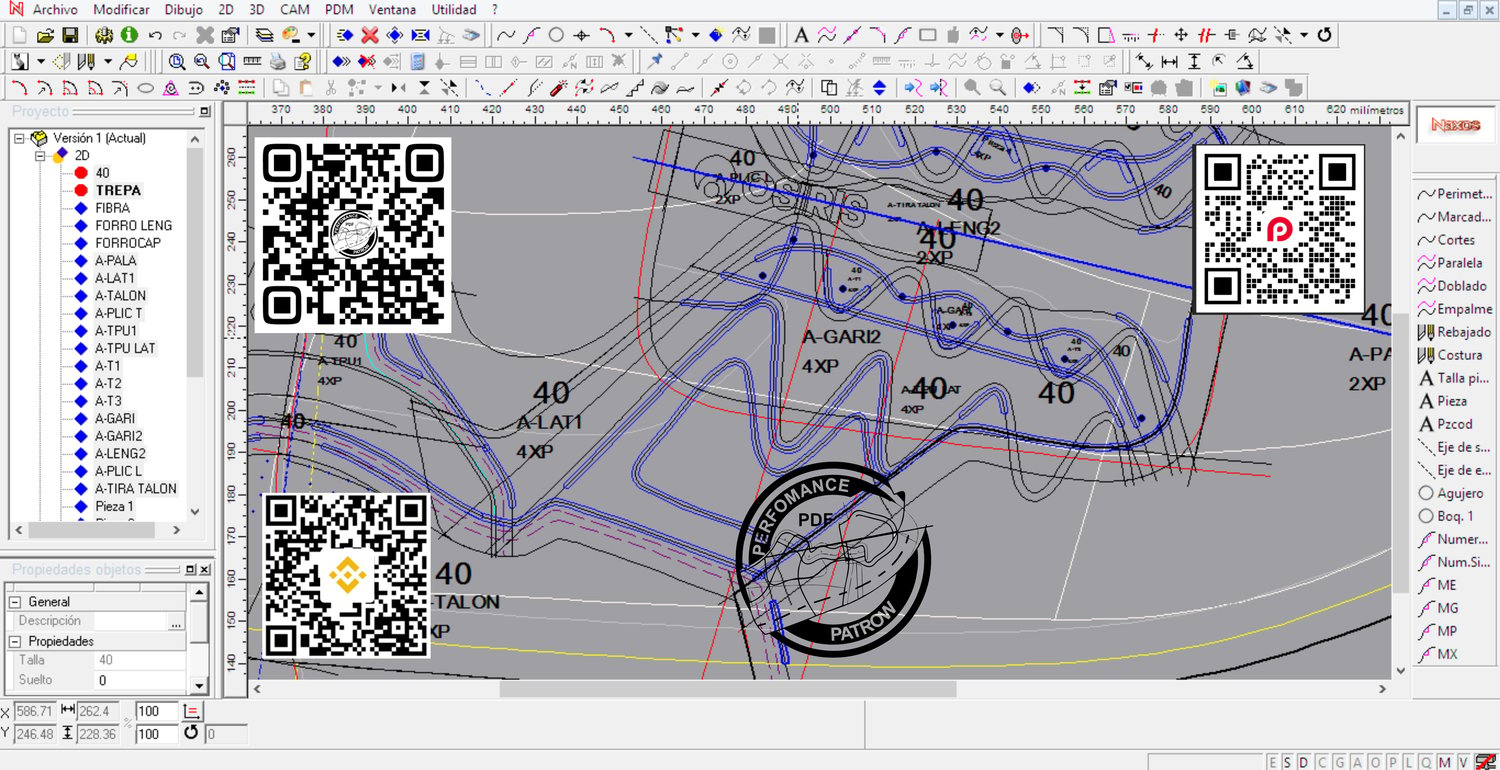1500x770 pixels.
Task: Click the Suelto value field
Action: (140, 680)
